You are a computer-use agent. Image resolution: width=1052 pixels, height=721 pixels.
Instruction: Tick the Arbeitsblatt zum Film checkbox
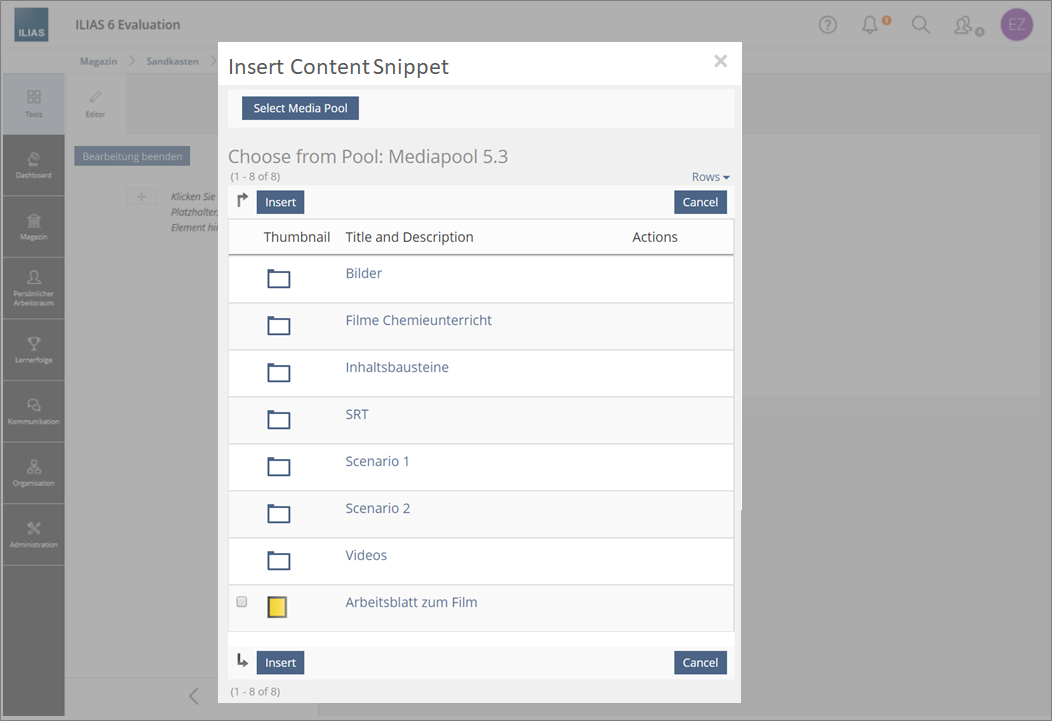pyautogui.click(x=241, y=602)
